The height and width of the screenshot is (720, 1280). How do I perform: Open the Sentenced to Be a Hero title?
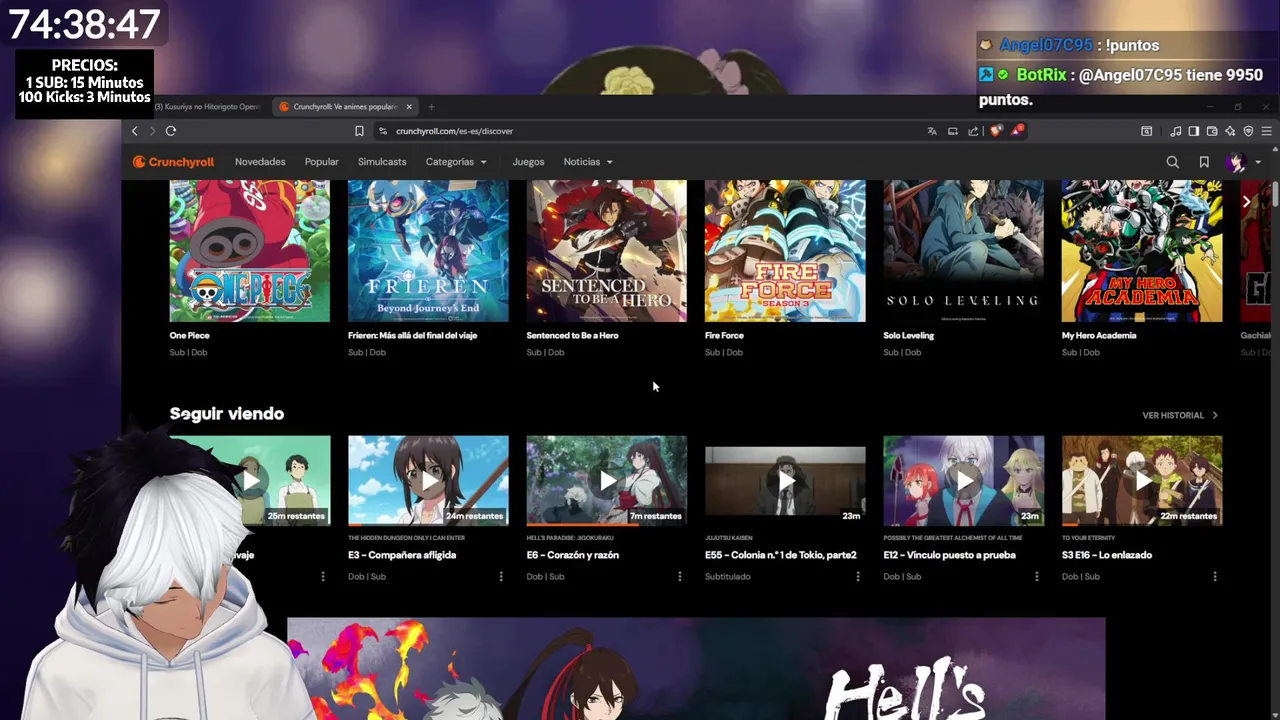click(572, 336)
